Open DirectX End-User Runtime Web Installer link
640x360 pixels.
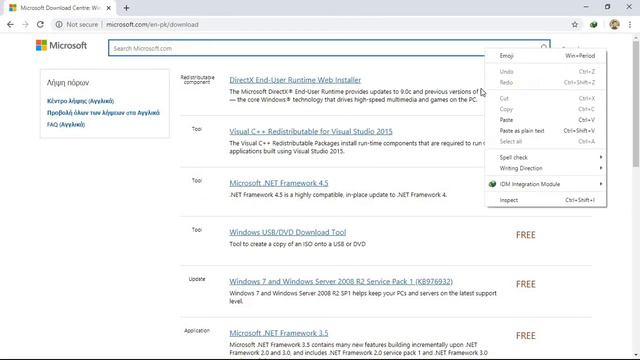click(295, 80)
